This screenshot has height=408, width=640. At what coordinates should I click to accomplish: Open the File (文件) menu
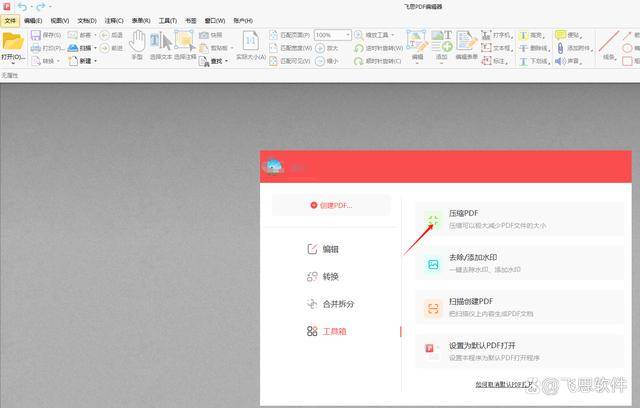(10, 20)
